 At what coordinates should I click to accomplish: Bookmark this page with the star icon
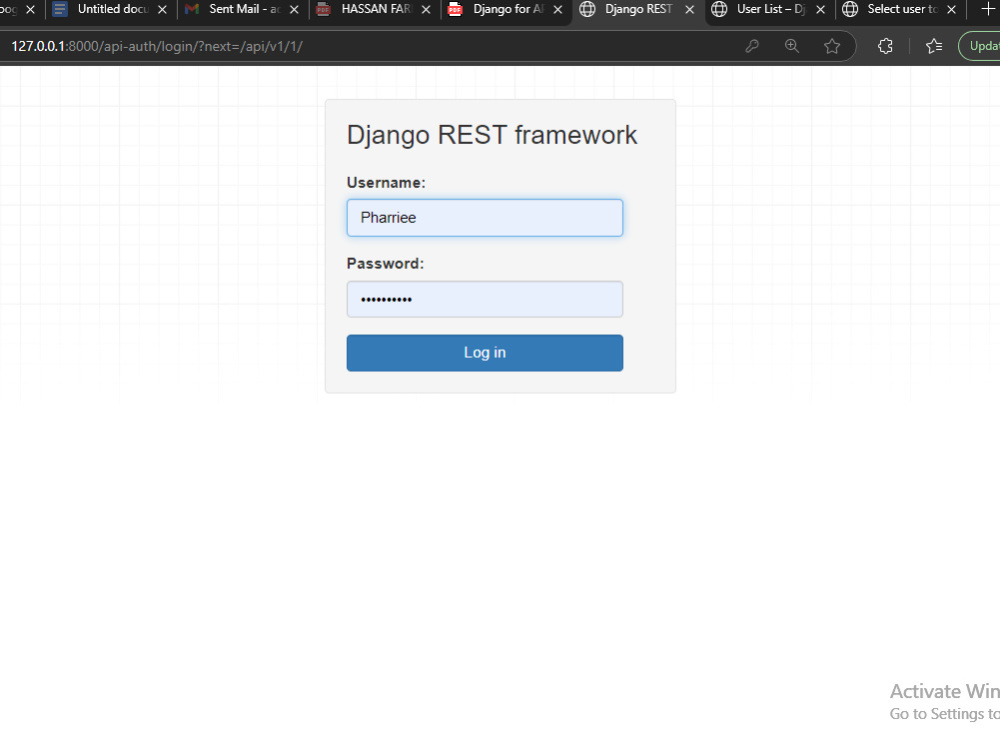(x=832, y=46)
